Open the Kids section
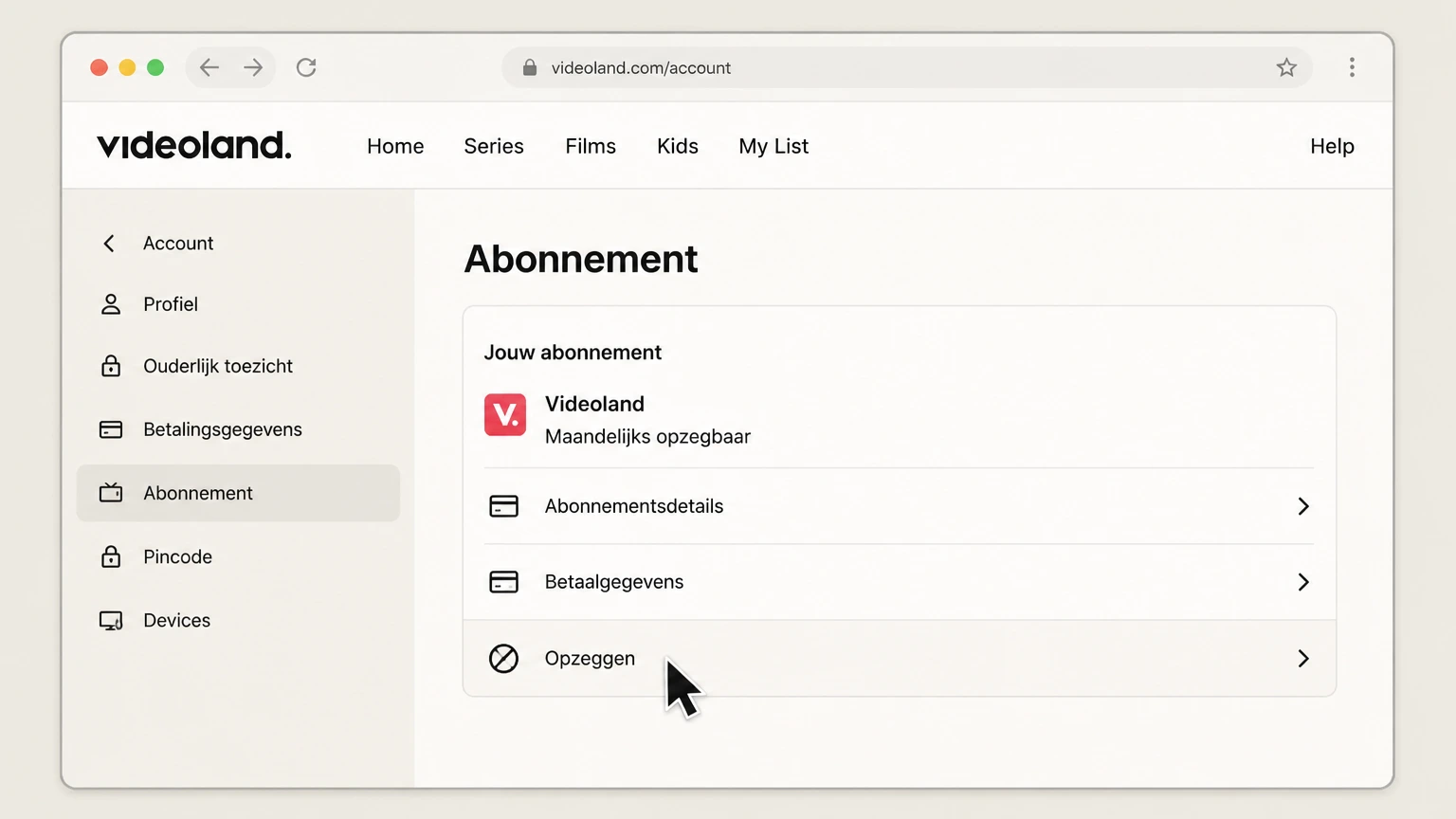The image size is (1456, 819). point(678,146)
